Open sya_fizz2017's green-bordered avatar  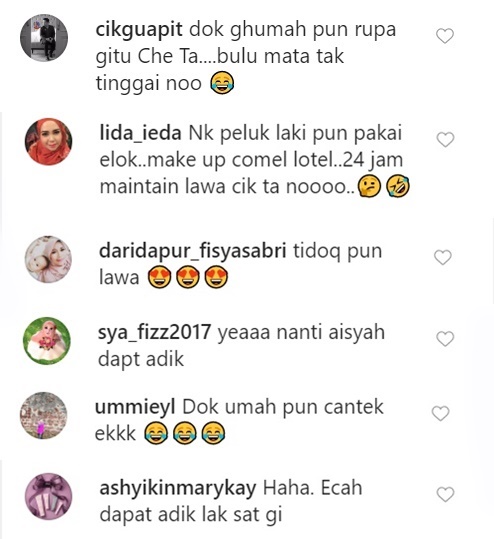tap(47, 341)
